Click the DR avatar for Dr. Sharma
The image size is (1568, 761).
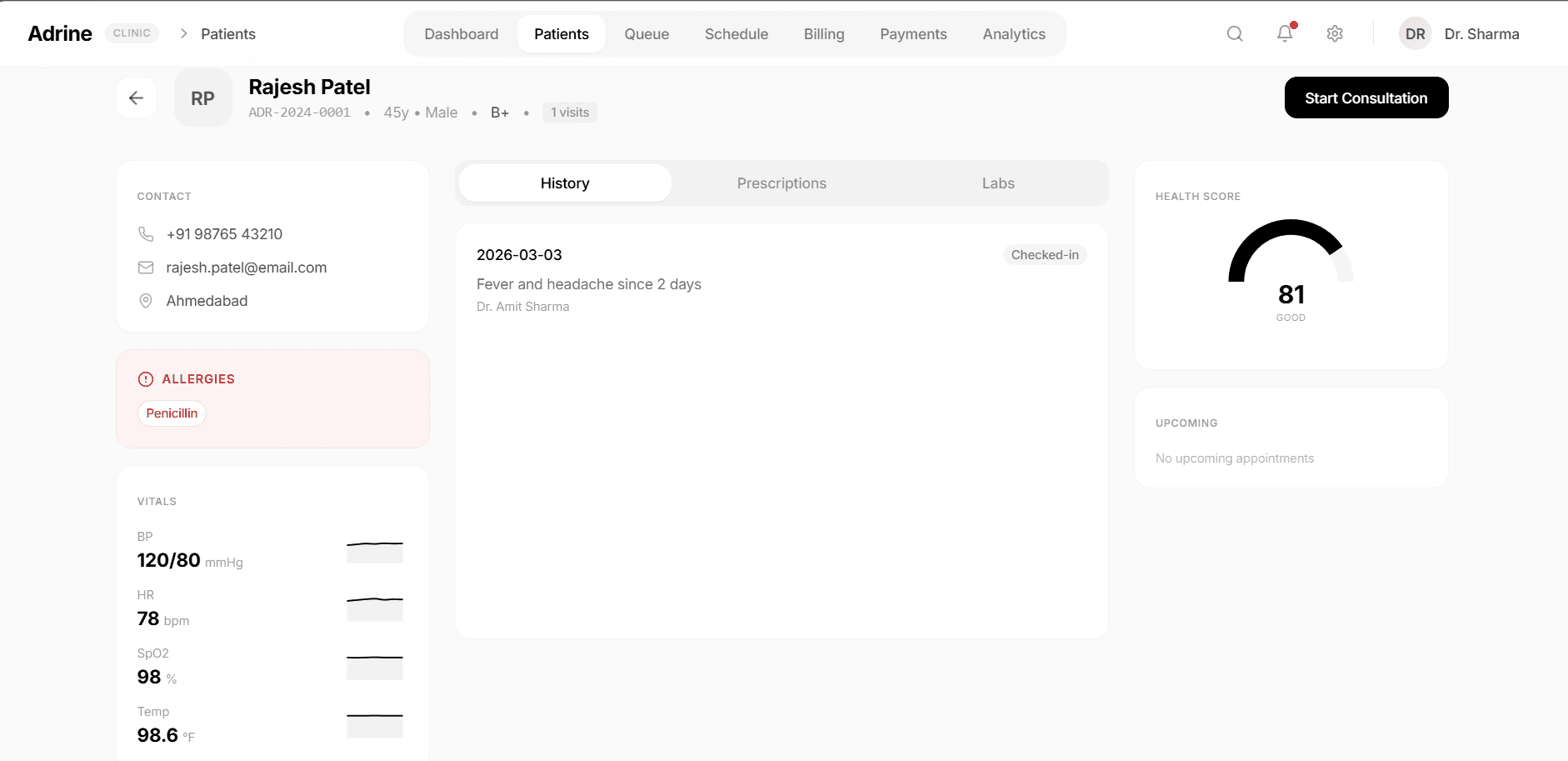coord(1414,33)
